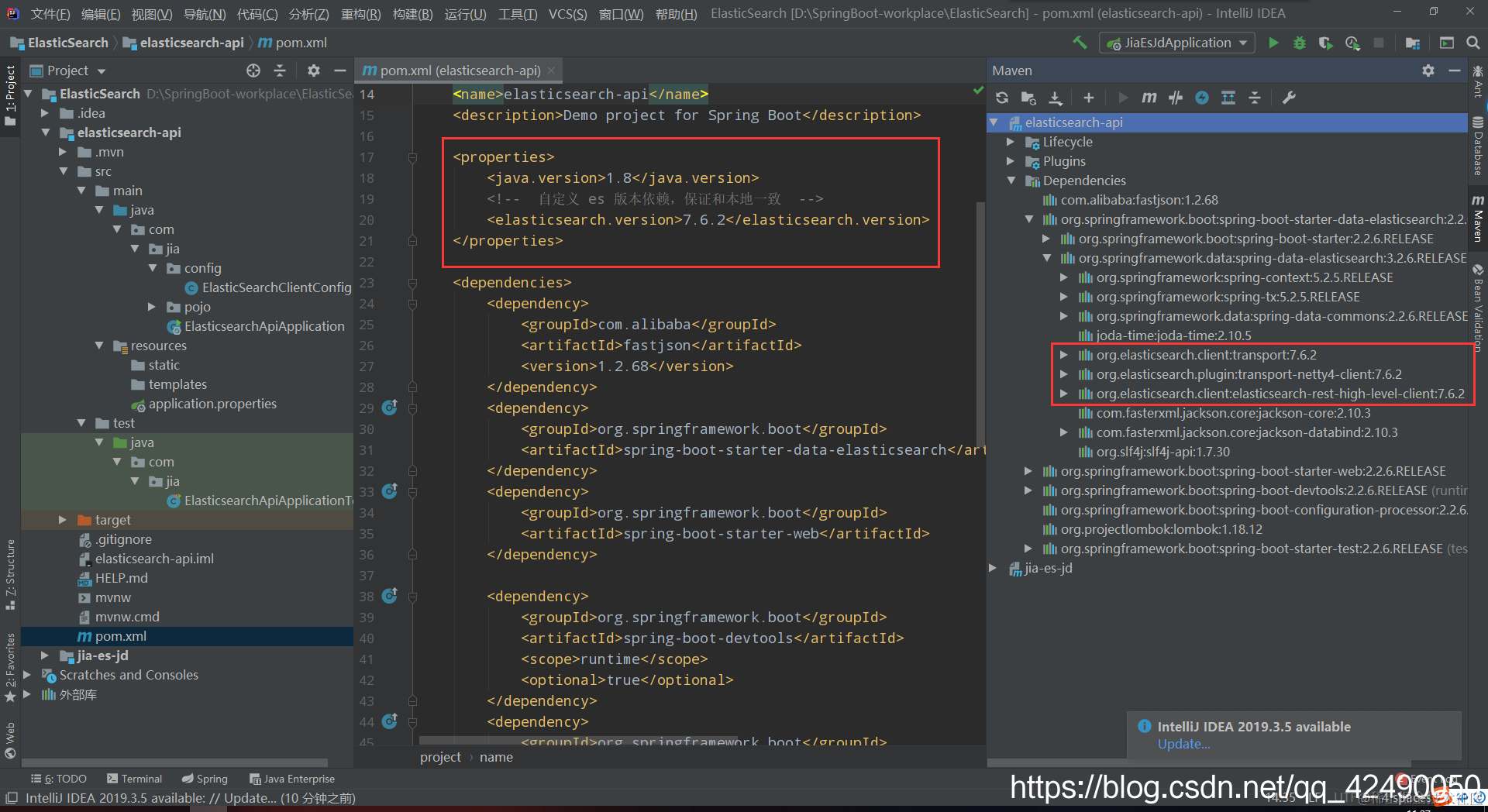The image size is (1488, 812).
Task: Locate current file in Project panel
Action: [x=253, y=71]
